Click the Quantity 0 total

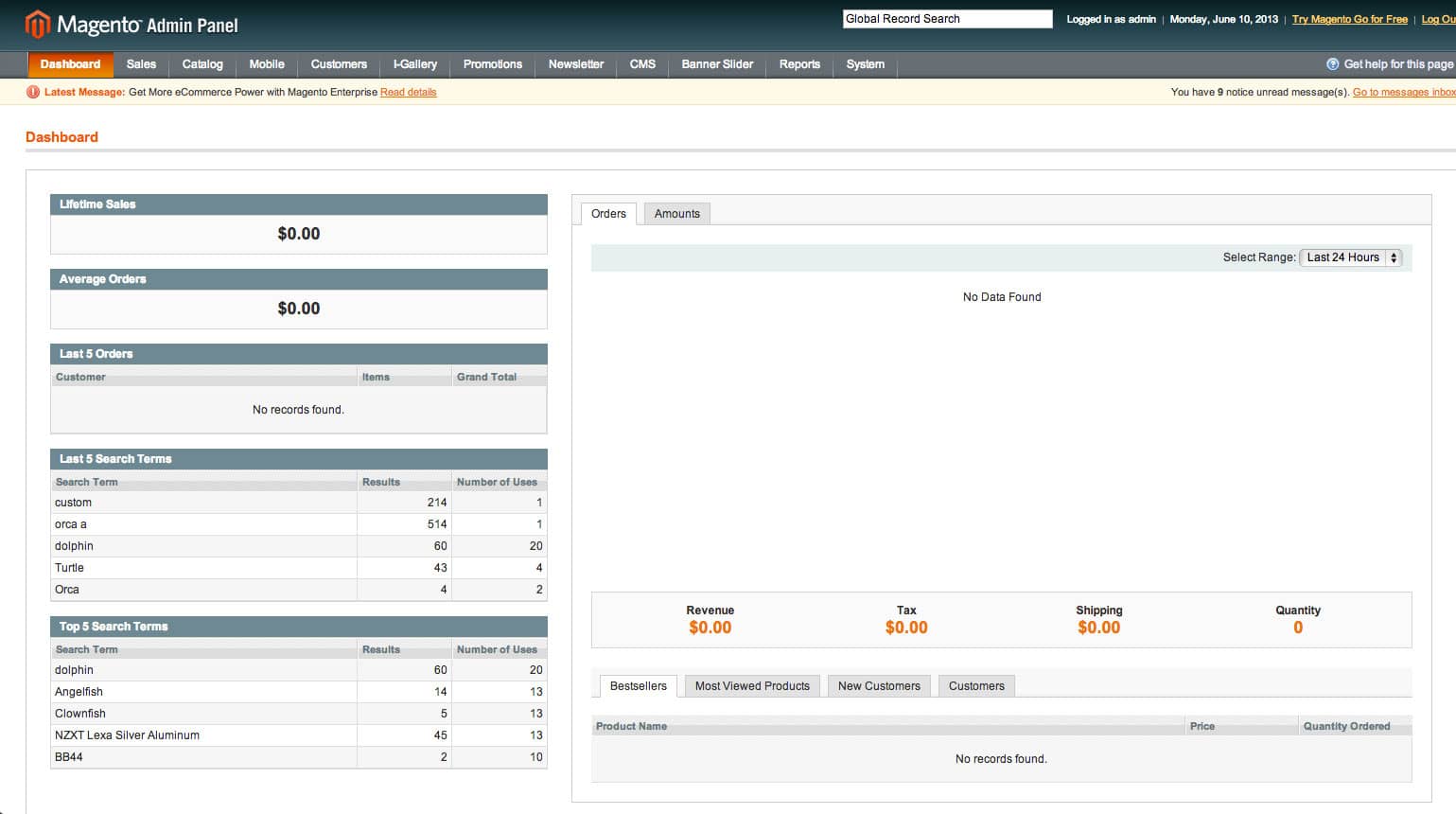1298,628
